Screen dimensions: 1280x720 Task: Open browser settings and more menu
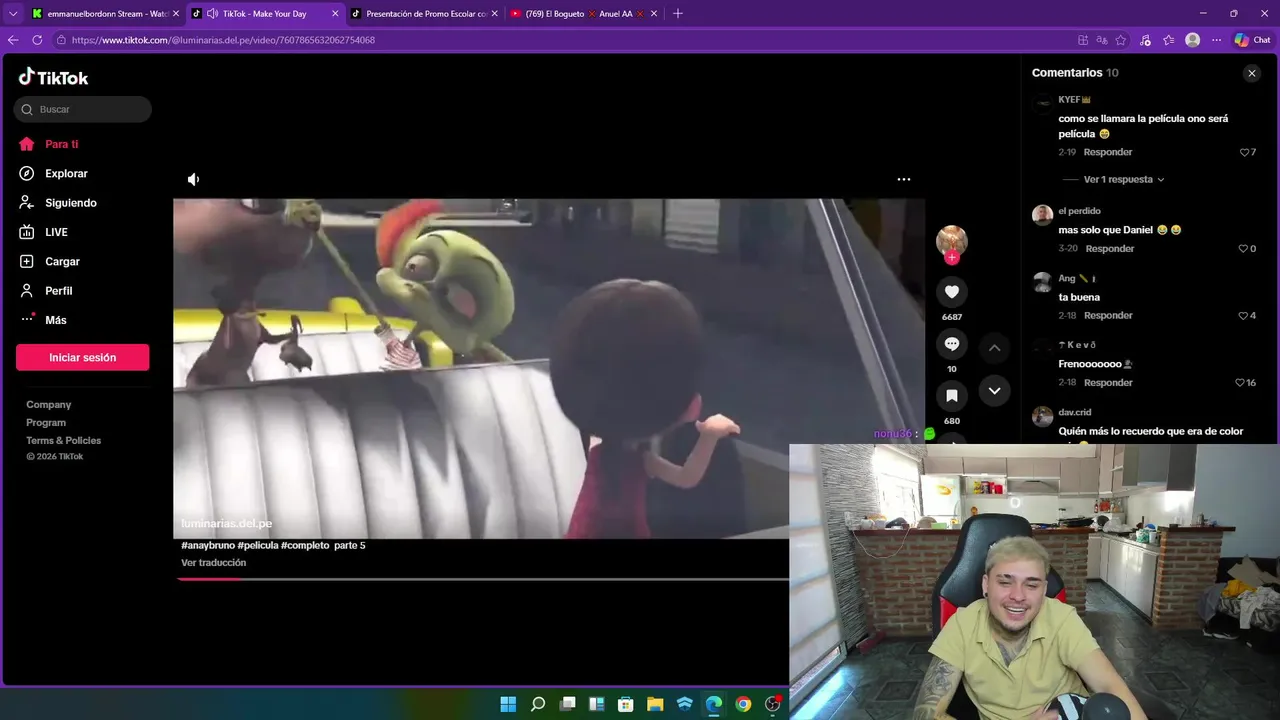[x=1216, y=40]
